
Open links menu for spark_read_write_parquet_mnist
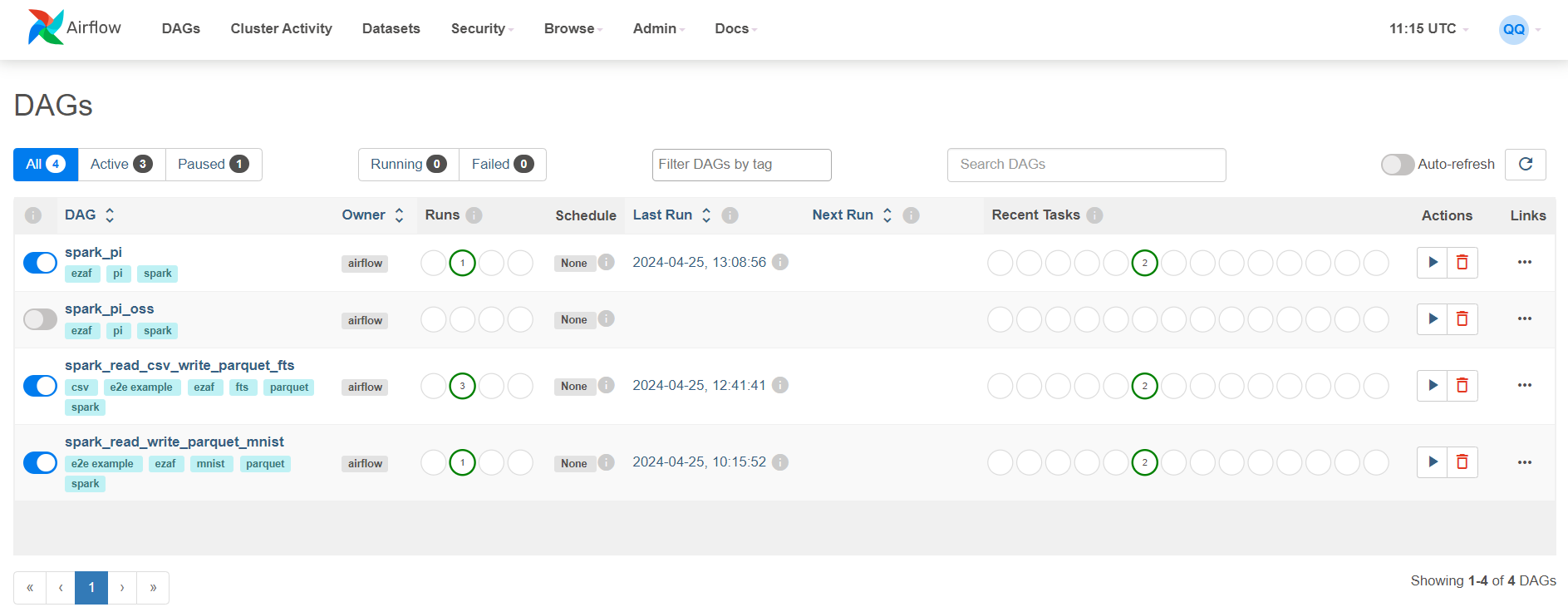(1524, 462)
